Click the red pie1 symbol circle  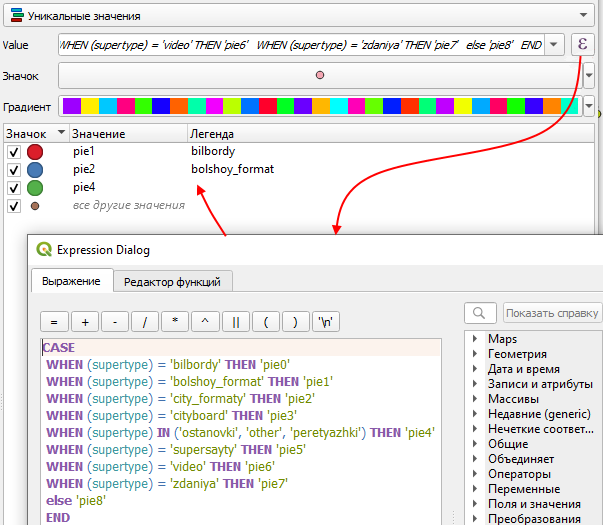(36, 152)
